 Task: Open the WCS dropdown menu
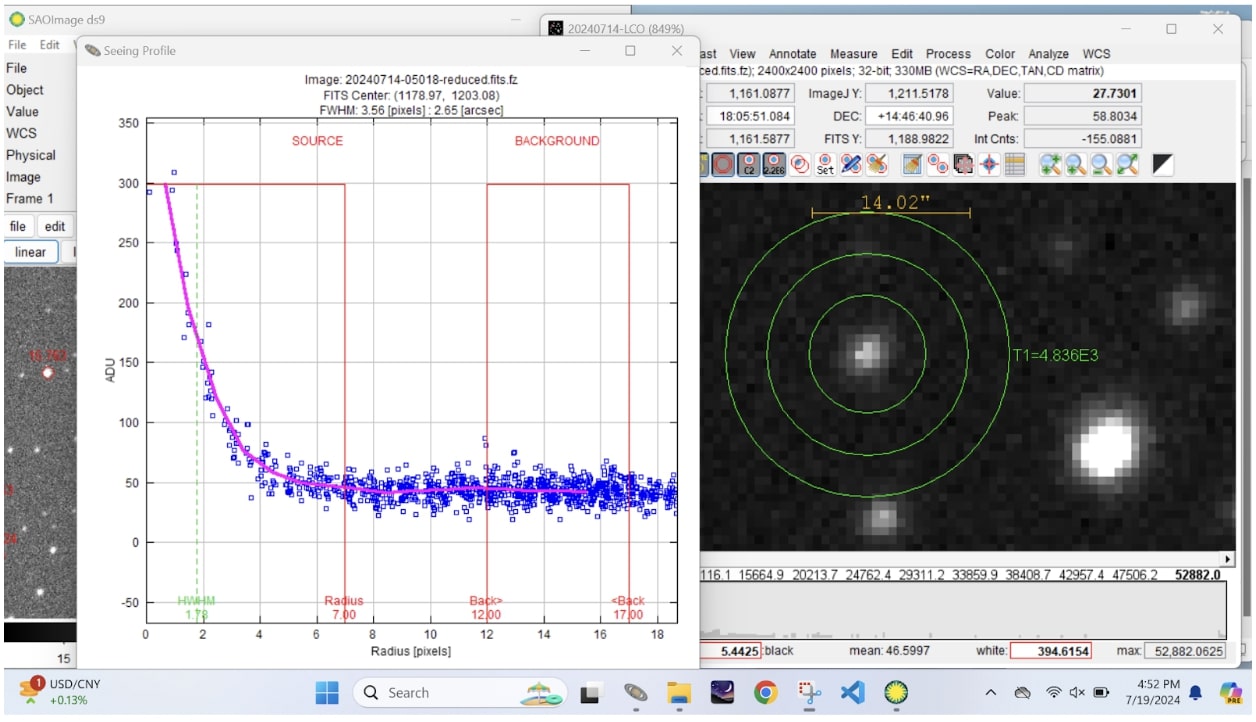[x=1096, y=54]
